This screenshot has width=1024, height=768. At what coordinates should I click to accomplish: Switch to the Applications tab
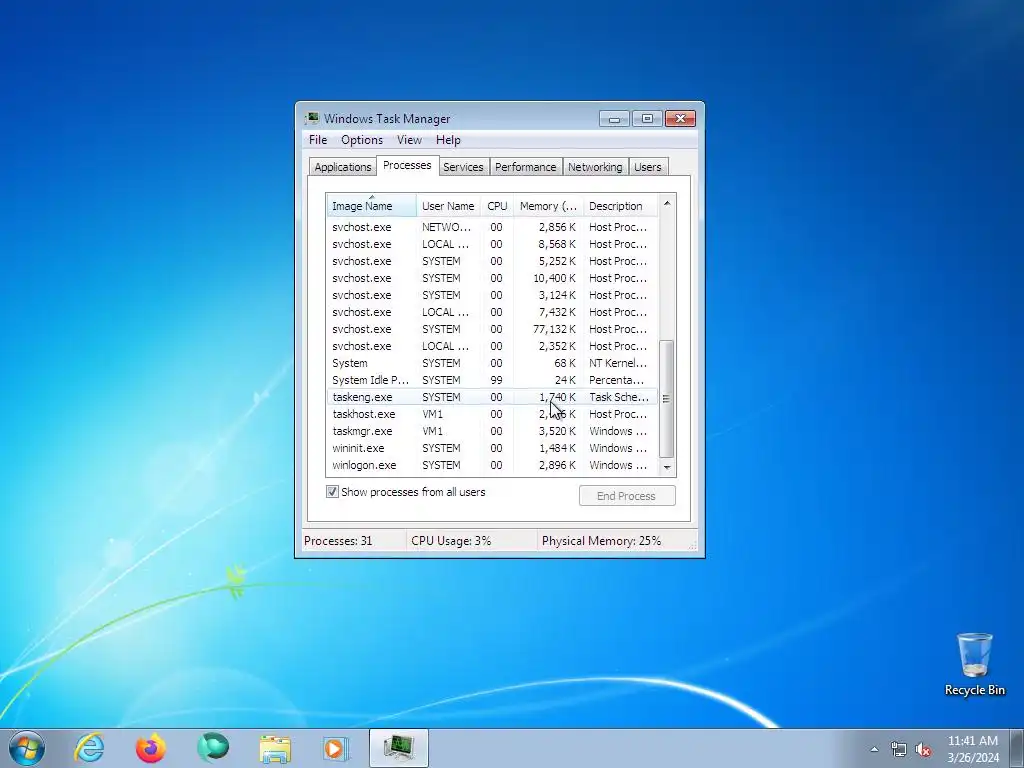pos(342,167)
